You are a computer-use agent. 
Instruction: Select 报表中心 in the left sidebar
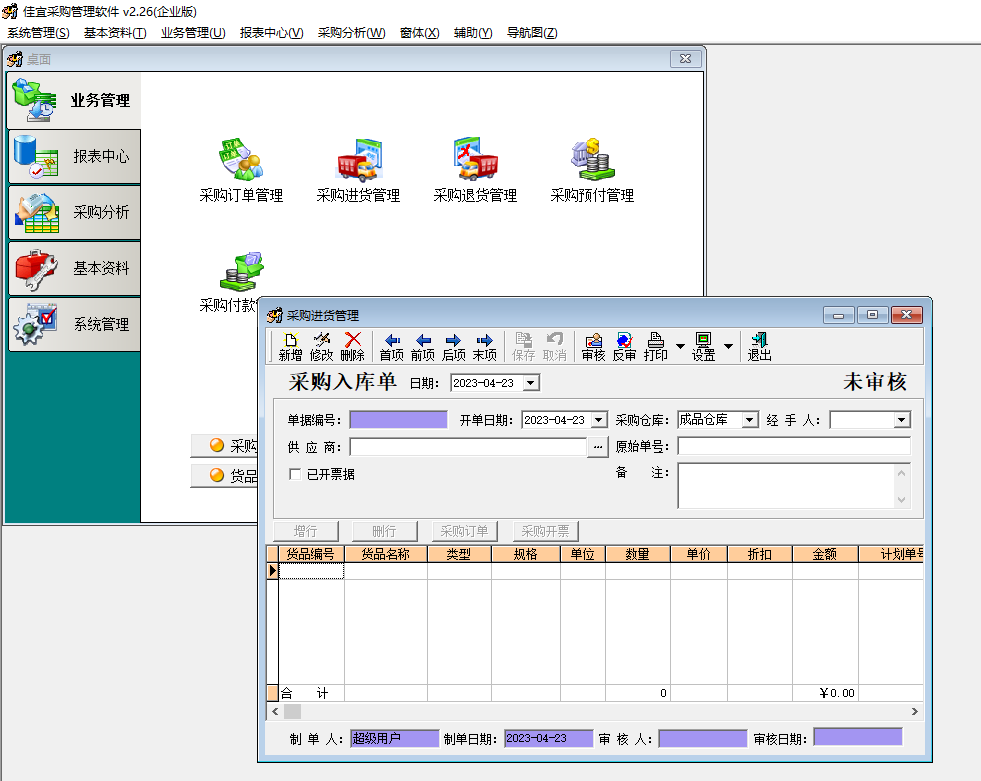74,156
